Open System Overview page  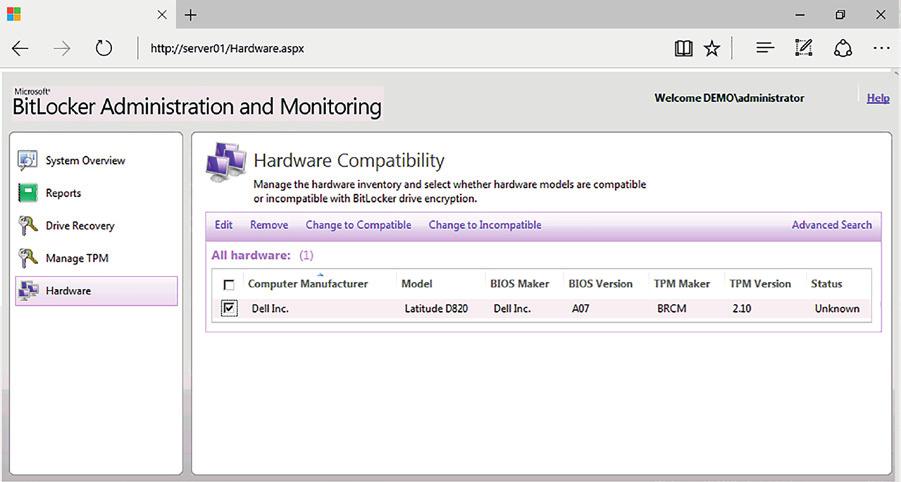(x=85, y=160)
